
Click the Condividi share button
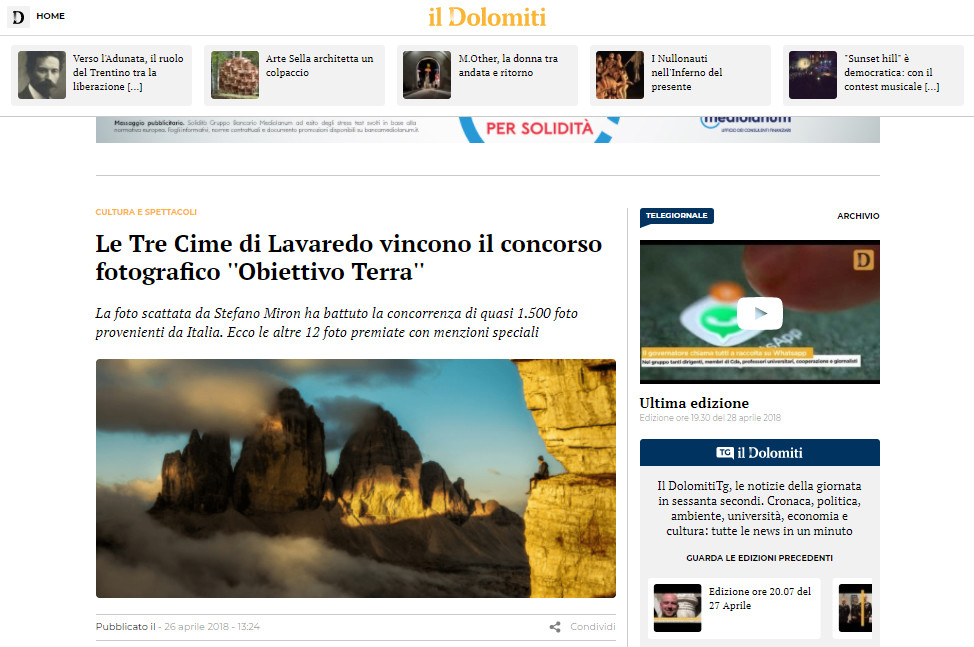pyautogui.click(x=592, y=627)
